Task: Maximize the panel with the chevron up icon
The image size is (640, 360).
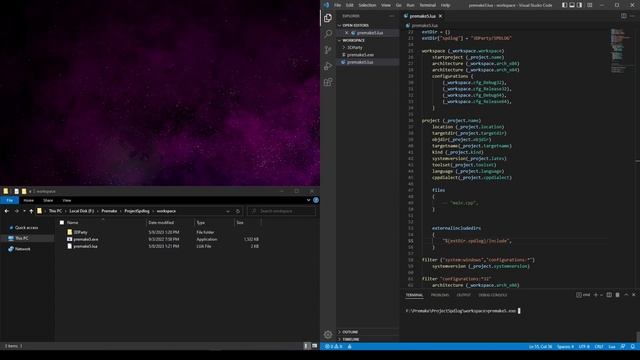Action: click(x=626, y=295)
